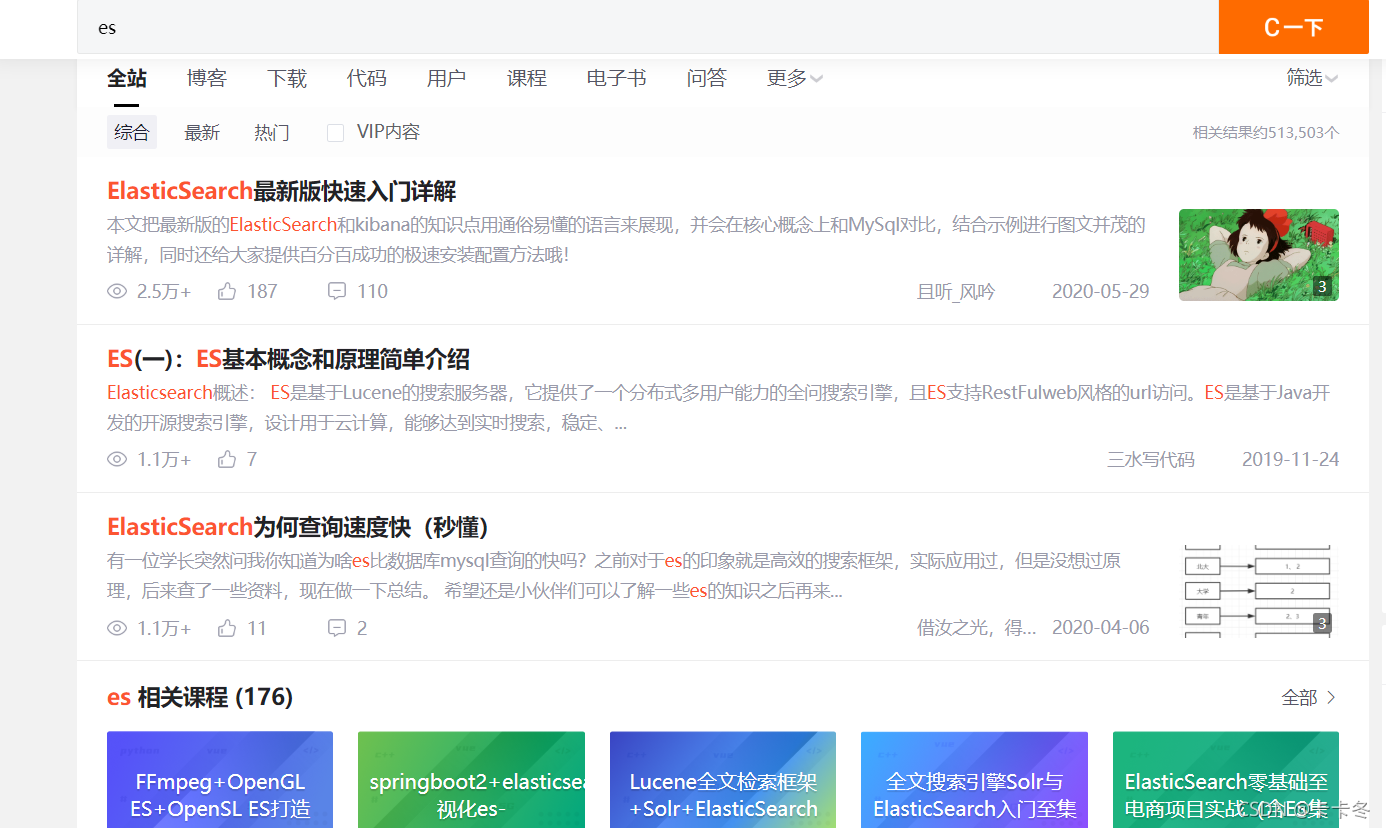Select the 代码 tab
Screen dimensions: 1386x828
click(x=367, y=78)
